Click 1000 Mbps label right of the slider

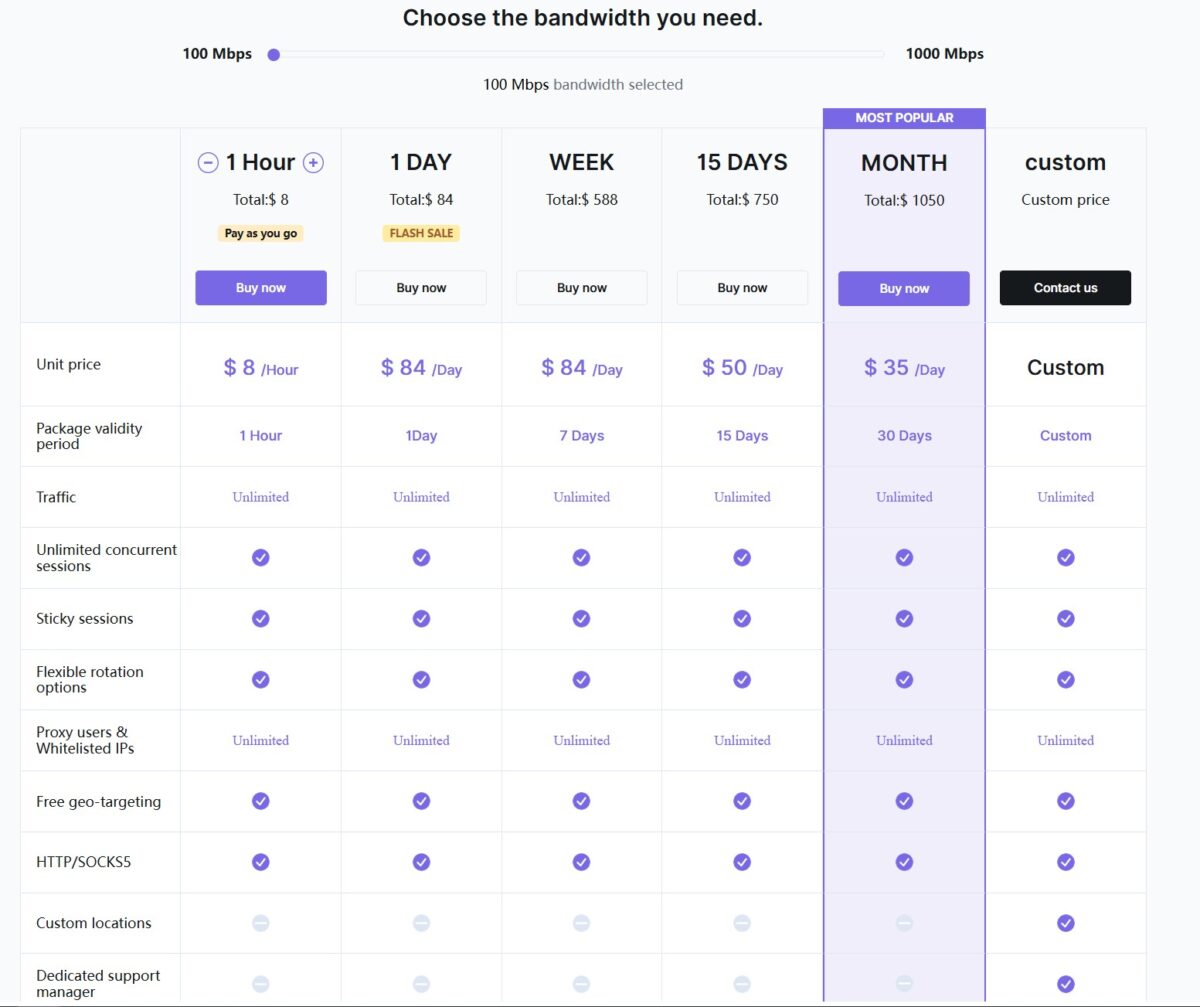coord(944,54)
